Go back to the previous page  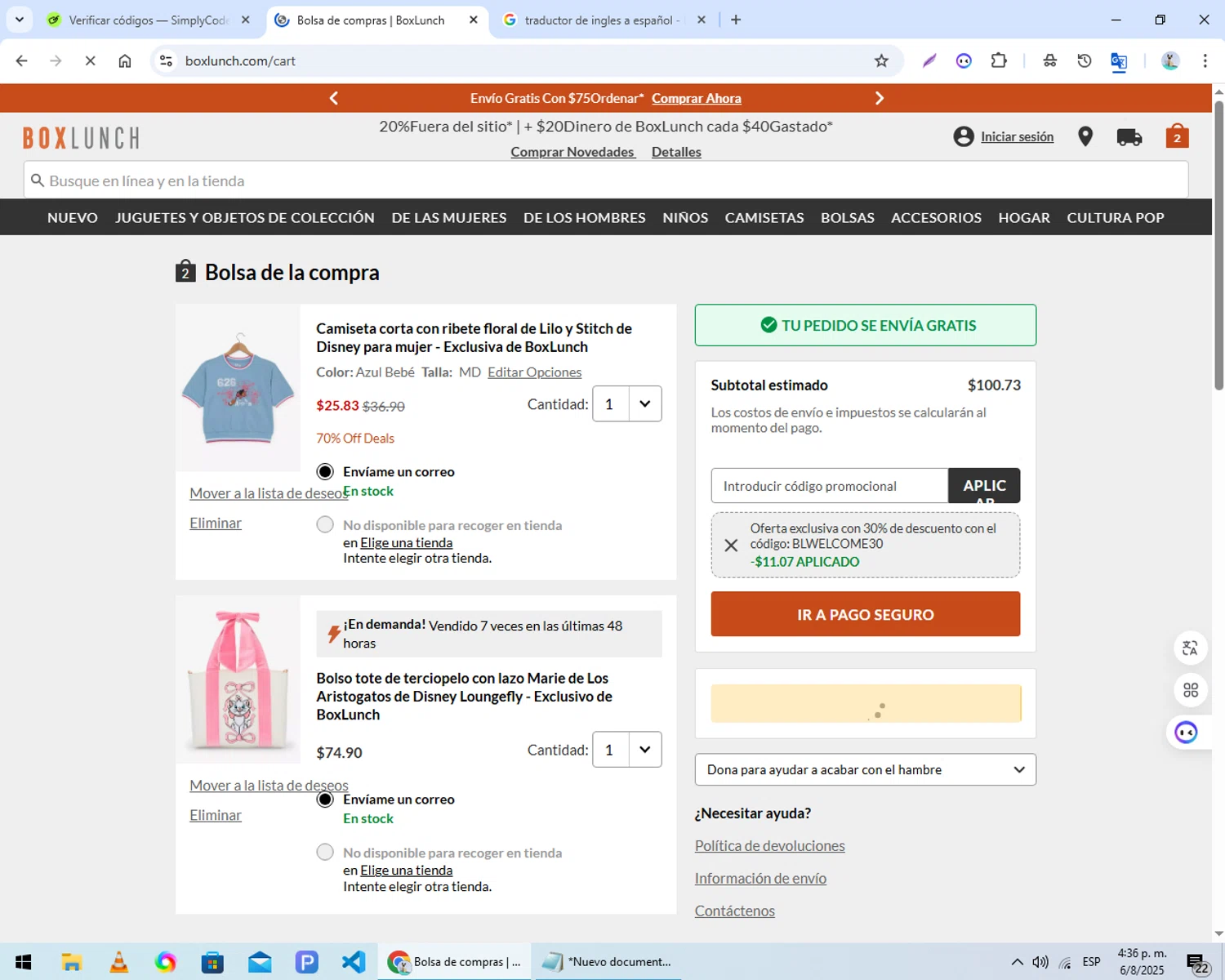tap(22, 60)
